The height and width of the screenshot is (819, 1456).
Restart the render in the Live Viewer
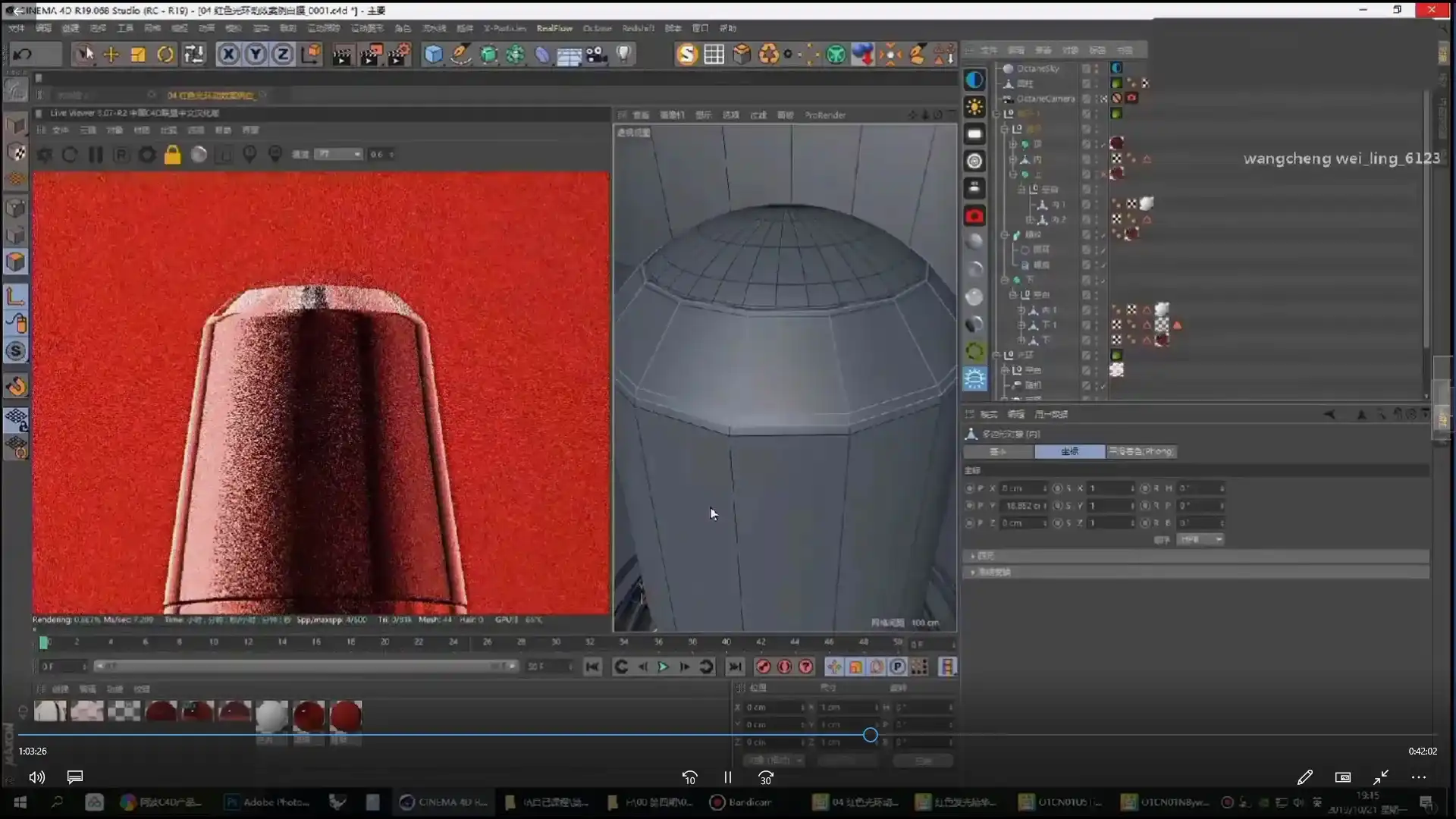[x=70, y=154]
